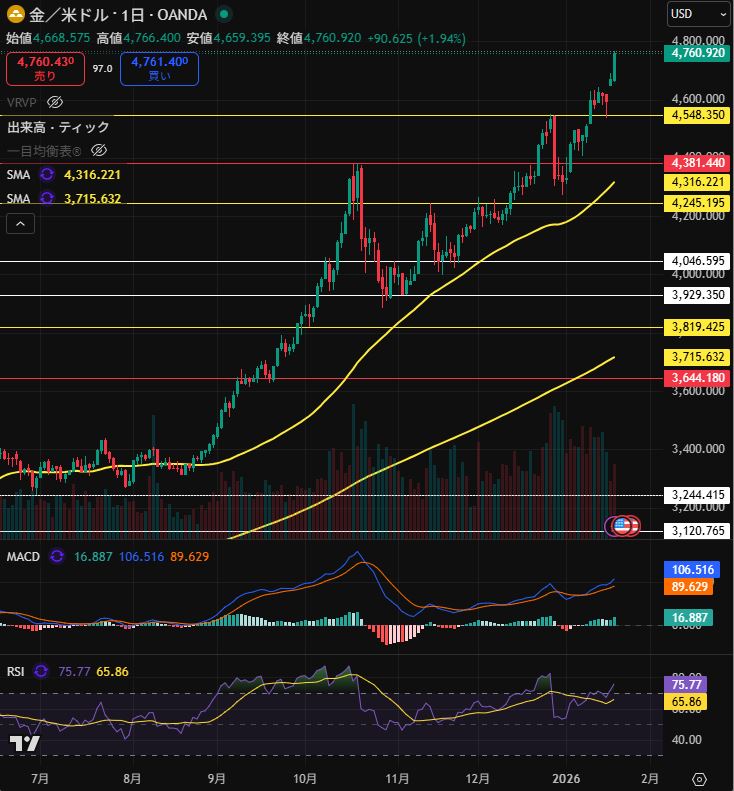Toggle visibility of the Ichimoku (一目均衡表) indicator
Screen dimensions: 734x791
[x=98, y=150]
